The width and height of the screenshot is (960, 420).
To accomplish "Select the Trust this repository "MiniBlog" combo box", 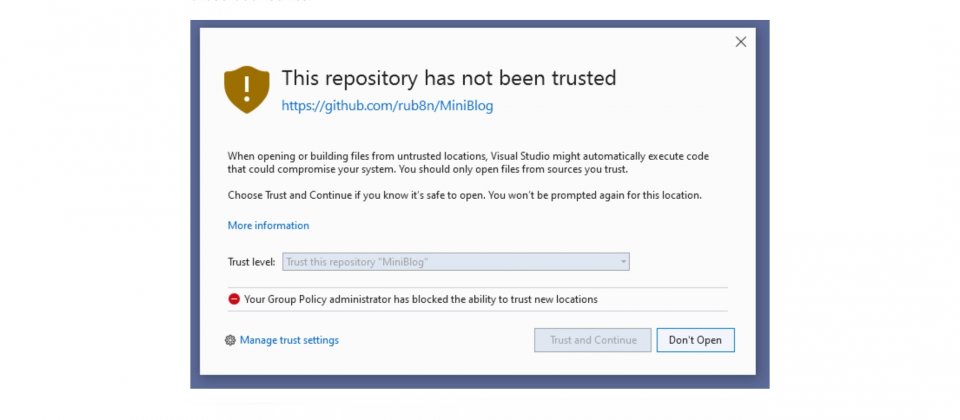I will point(456,262).
